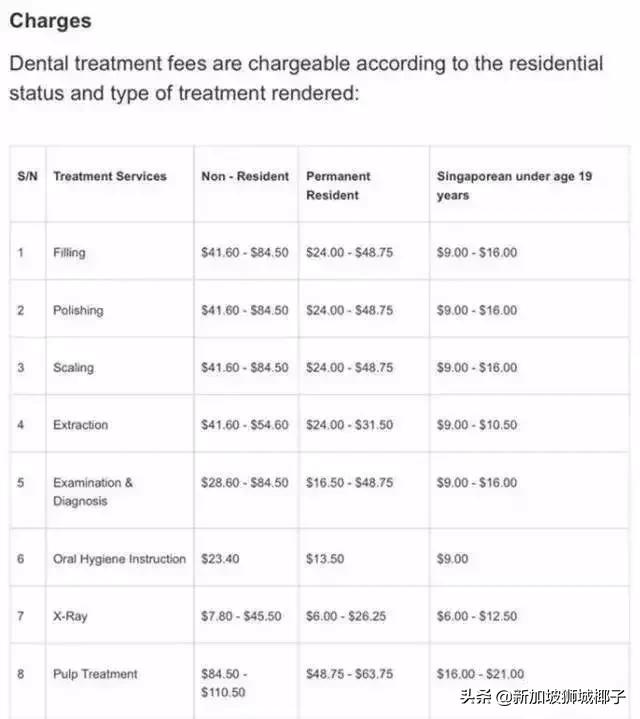Click the "Oral Hygiene Instruction" label

pyautogui.click(x=119, y=559)
